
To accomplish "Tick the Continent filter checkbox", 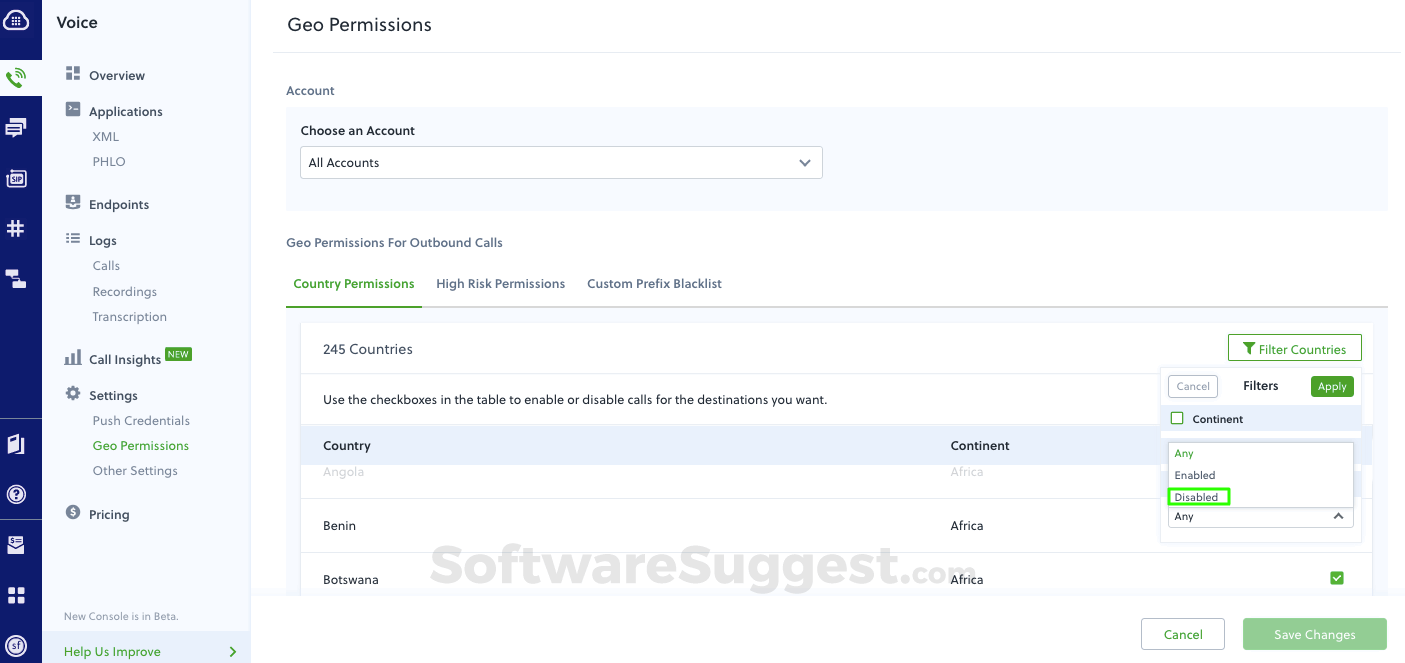I will tap(1177, 418).
